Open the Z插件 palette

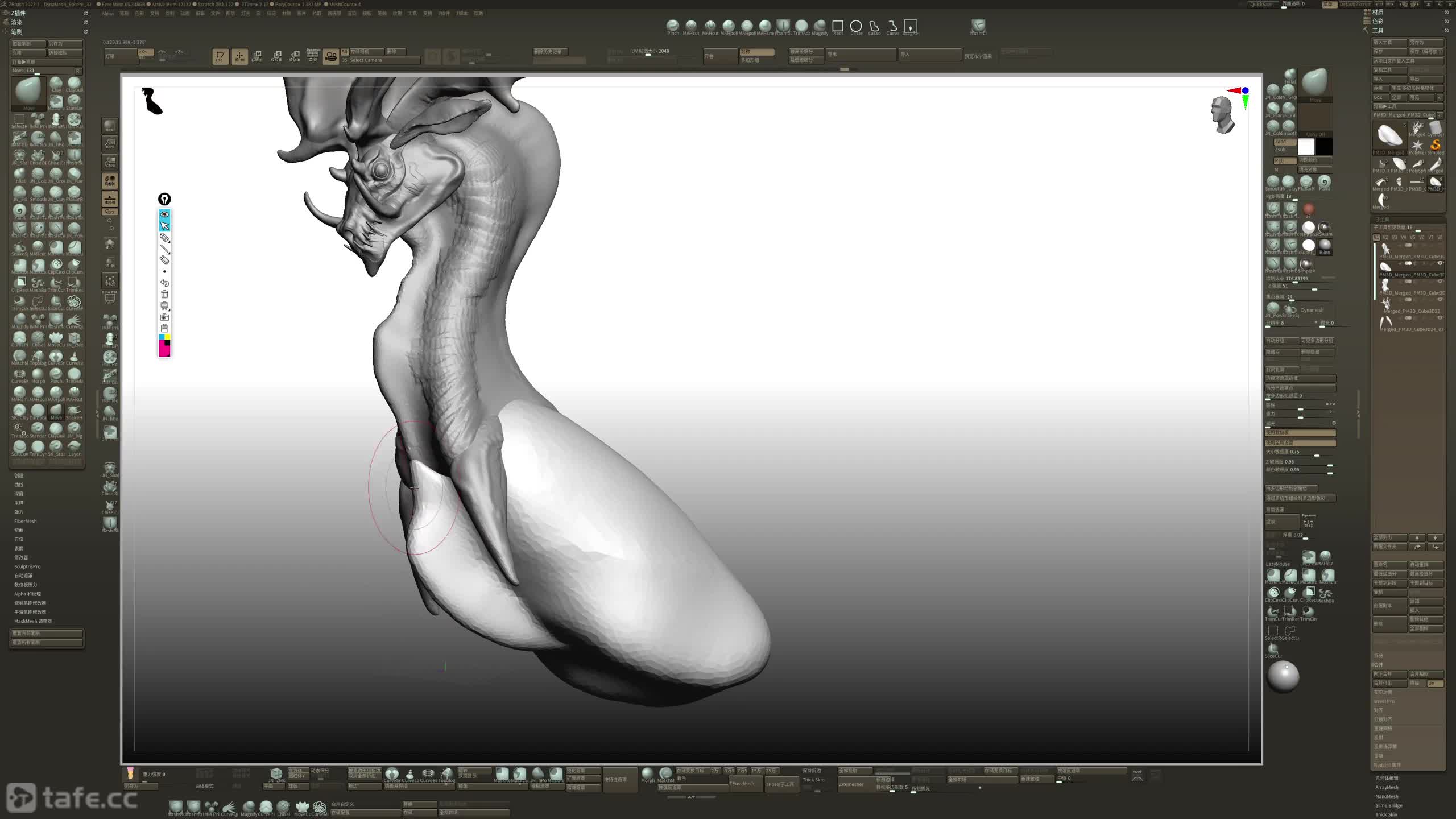18,13
